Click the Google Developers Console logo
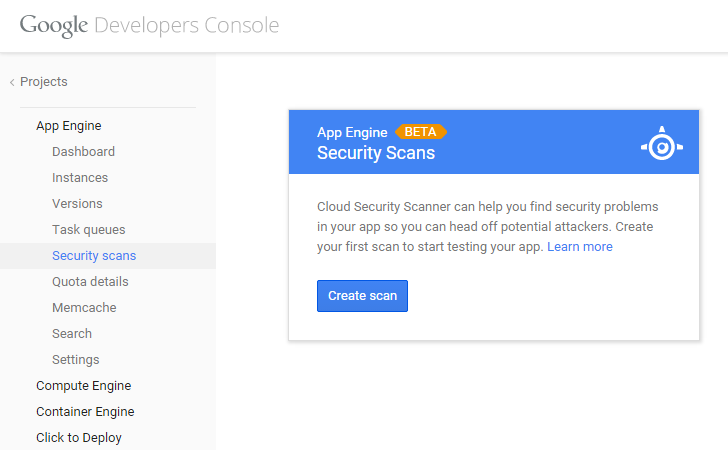Image resolution: width=728 pixels, height=450 pixels. click(149, 25)
